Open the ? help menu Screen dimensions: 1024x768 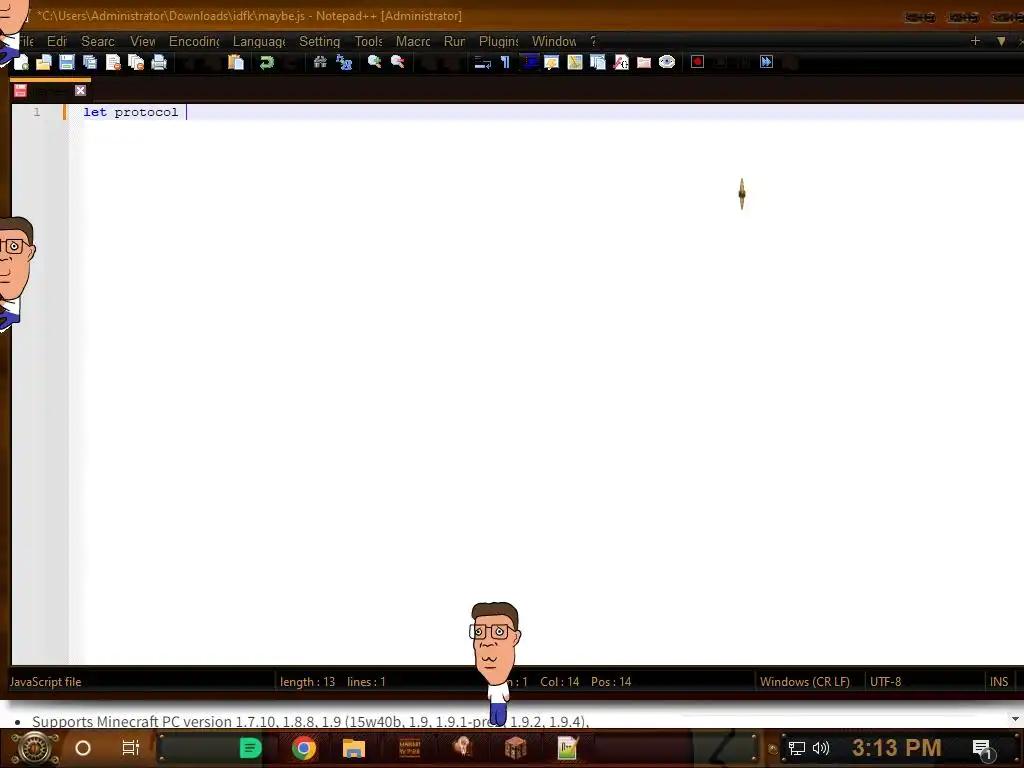(x=593, y=41)
